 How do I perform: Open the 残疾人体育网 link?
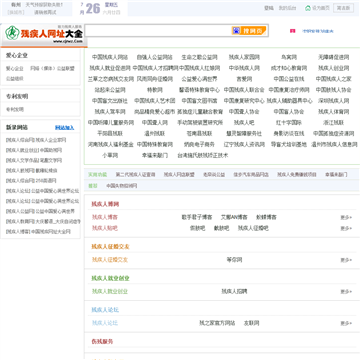(333, 112)
